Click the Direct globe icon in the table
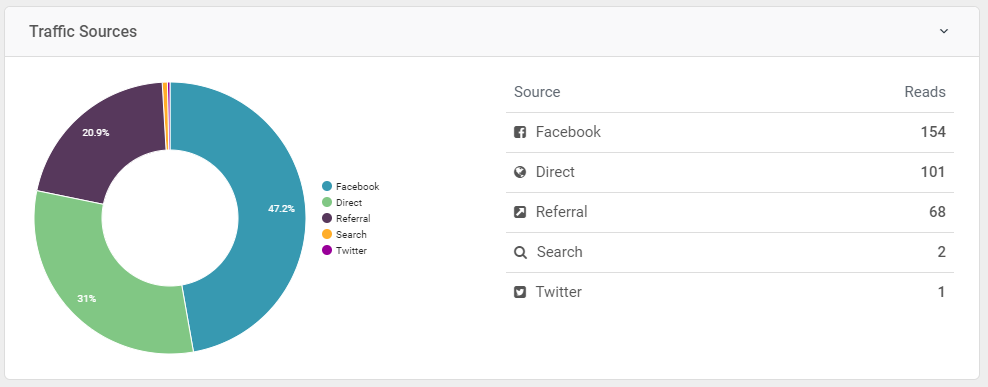Screen dimensions: 988x387 click(x=520, y=172)
